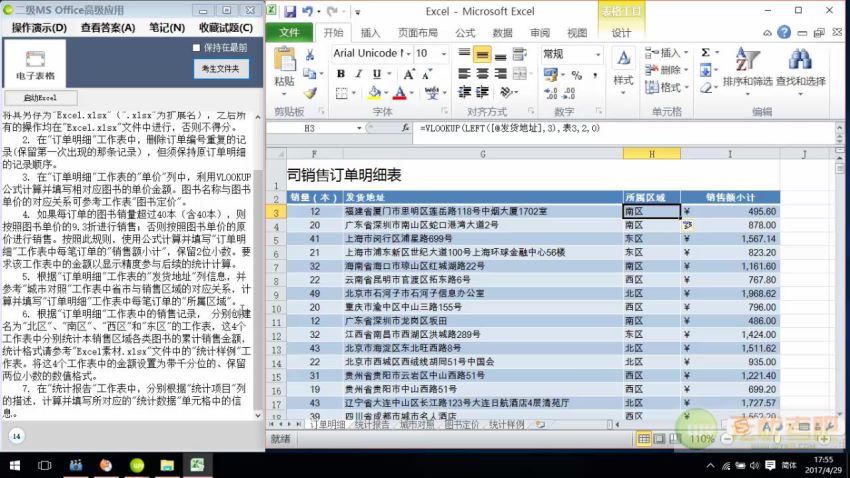Apply Bold formatting
Screen dimensions: 850x478
(340, 74)
